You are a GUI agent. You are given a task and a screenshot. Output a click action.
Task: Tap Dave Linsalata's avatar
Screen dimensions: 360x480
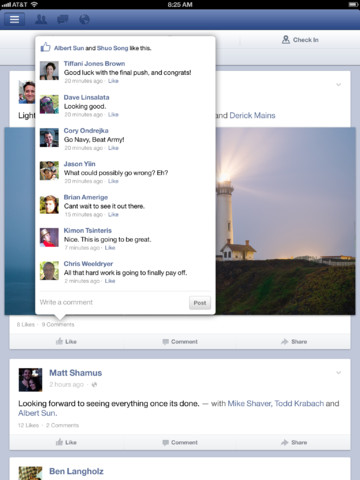49,104
